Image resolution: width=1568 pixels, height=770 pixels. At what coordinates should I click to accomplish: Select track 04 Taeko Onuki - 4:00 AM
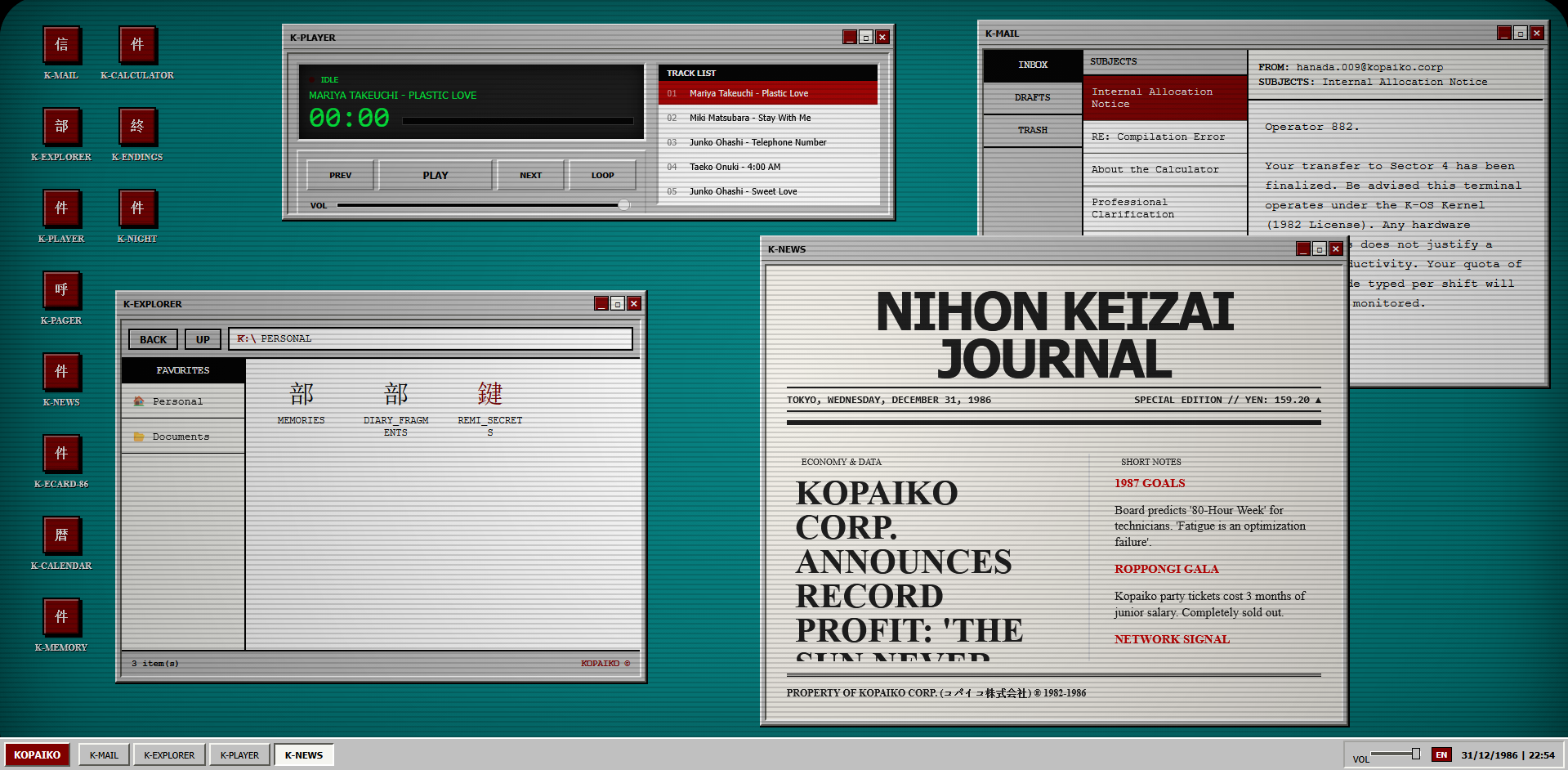768,167
